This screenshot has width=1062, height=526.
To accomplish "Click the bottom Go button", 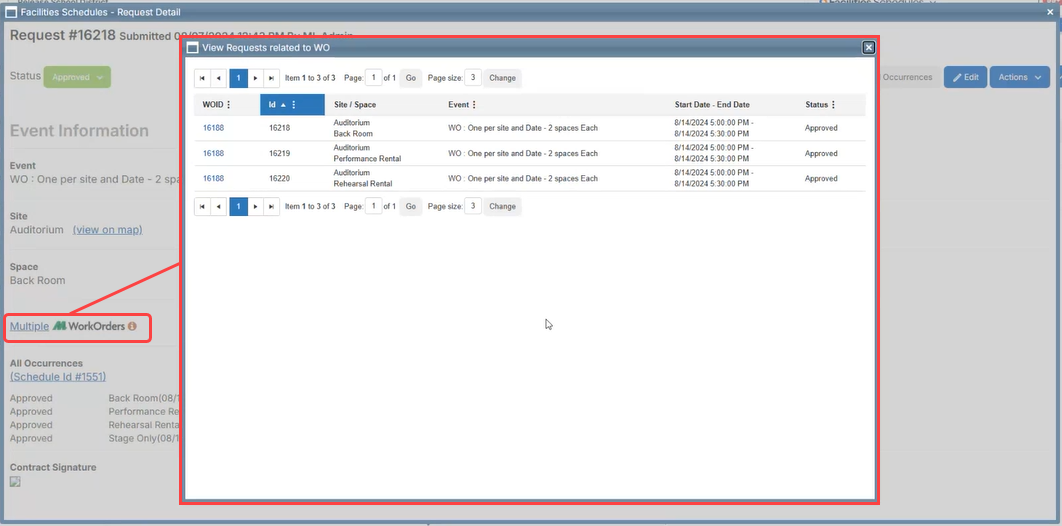I will (410, 206).
